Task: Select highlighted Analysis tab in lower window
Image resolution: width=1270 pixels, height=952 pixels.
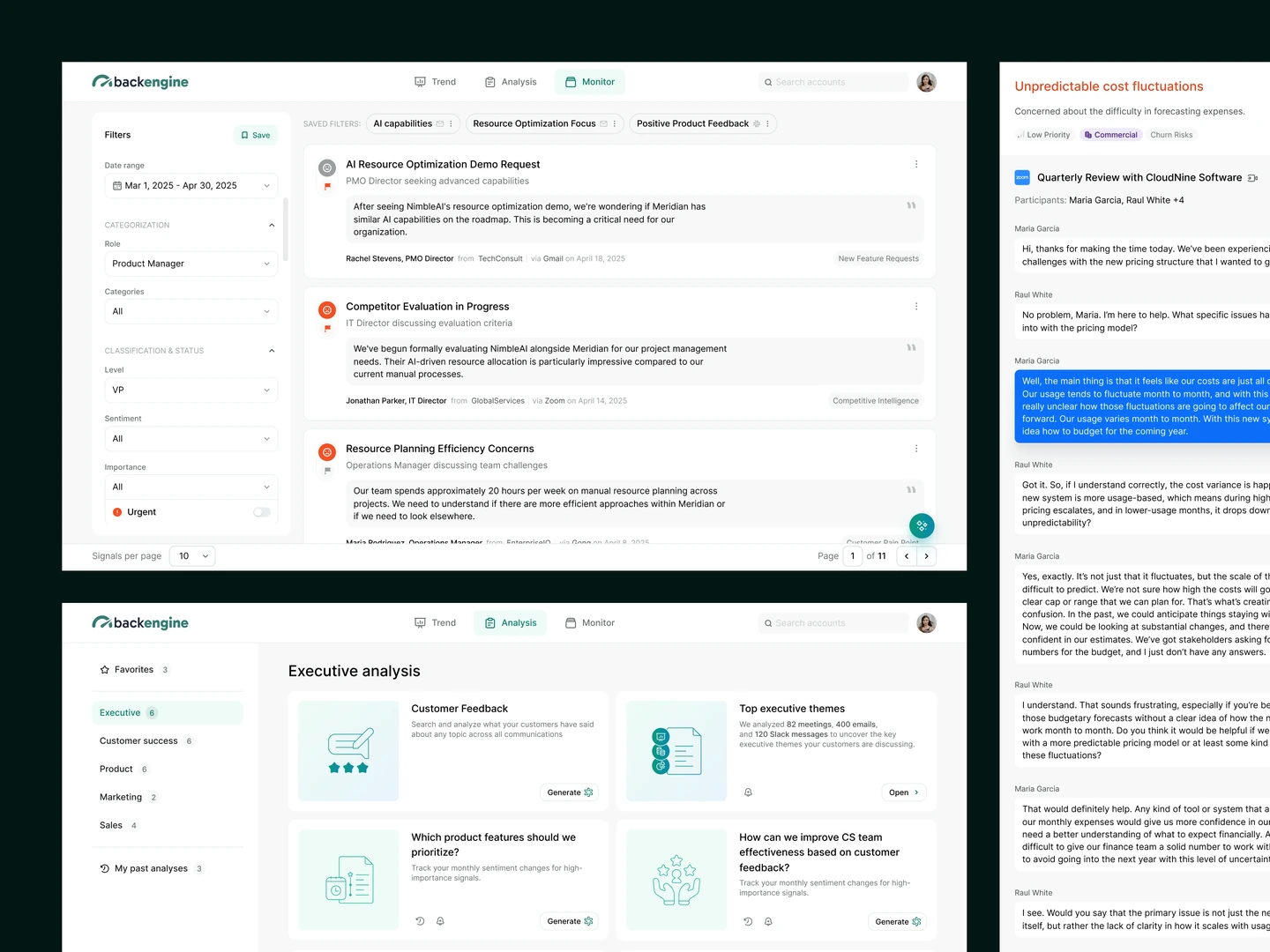Action: 511,623
